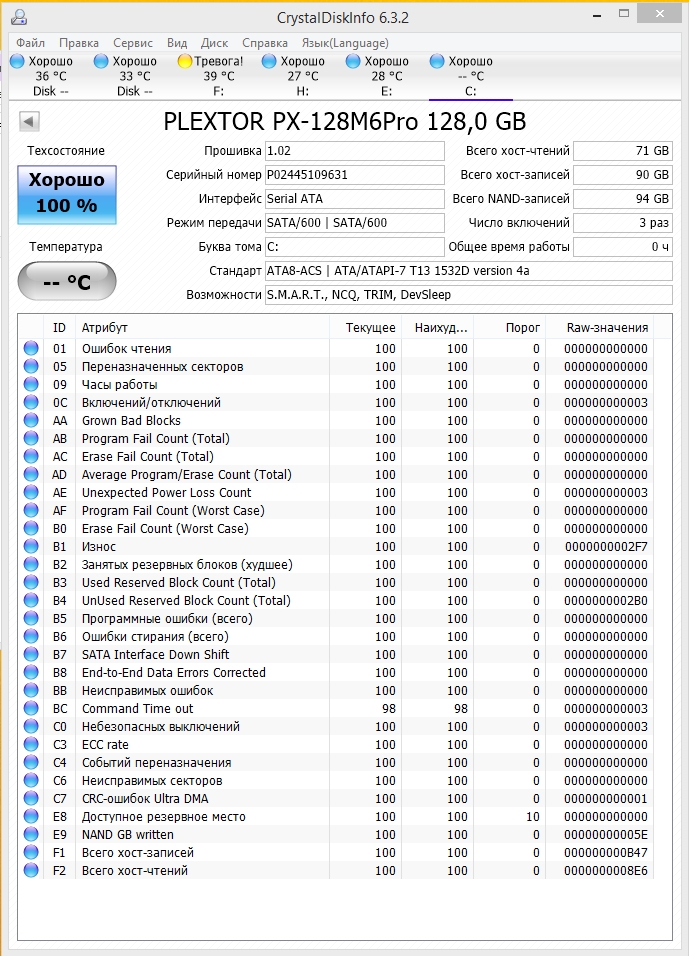Image resolution: width=689 pixels, height=956 pixels.
Task: Open the Язык(Language) menu
Action: coord(343,43)
